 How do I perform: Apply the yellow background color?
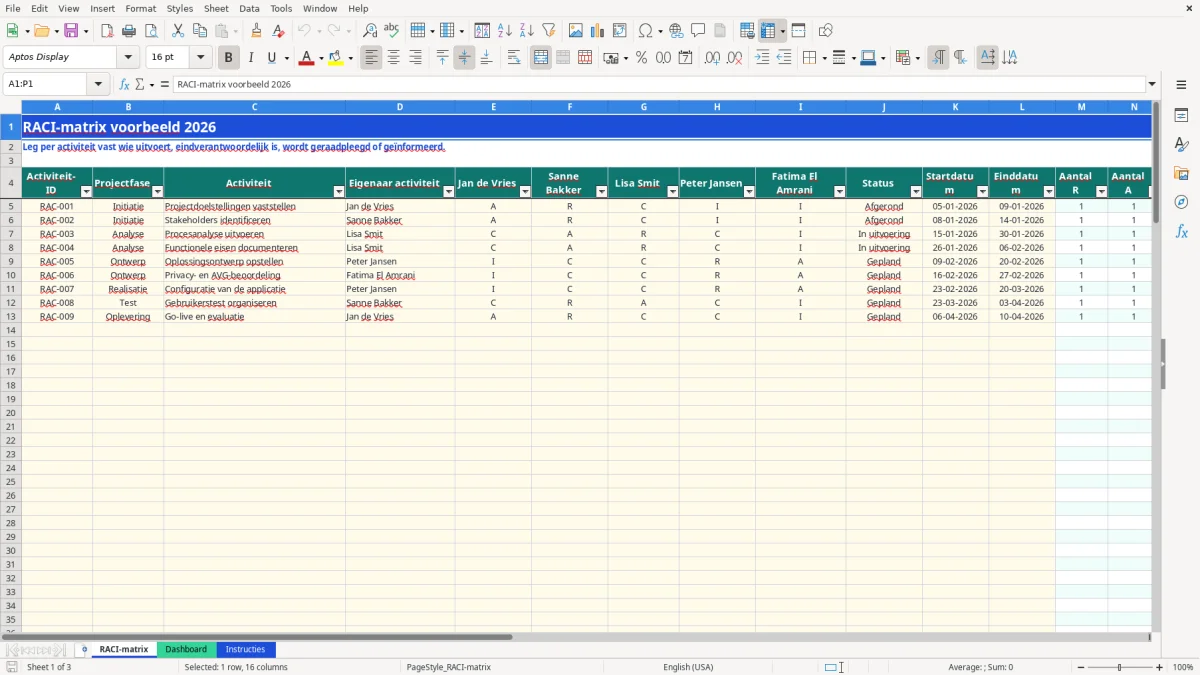click(335, 58)
